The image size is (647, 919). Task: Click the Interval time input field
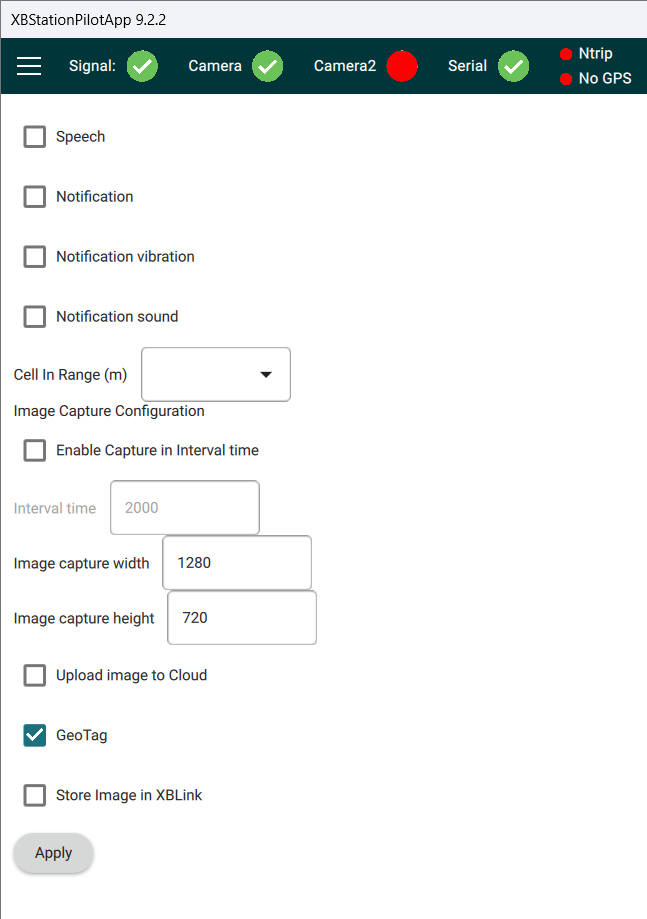pos(185,508)
